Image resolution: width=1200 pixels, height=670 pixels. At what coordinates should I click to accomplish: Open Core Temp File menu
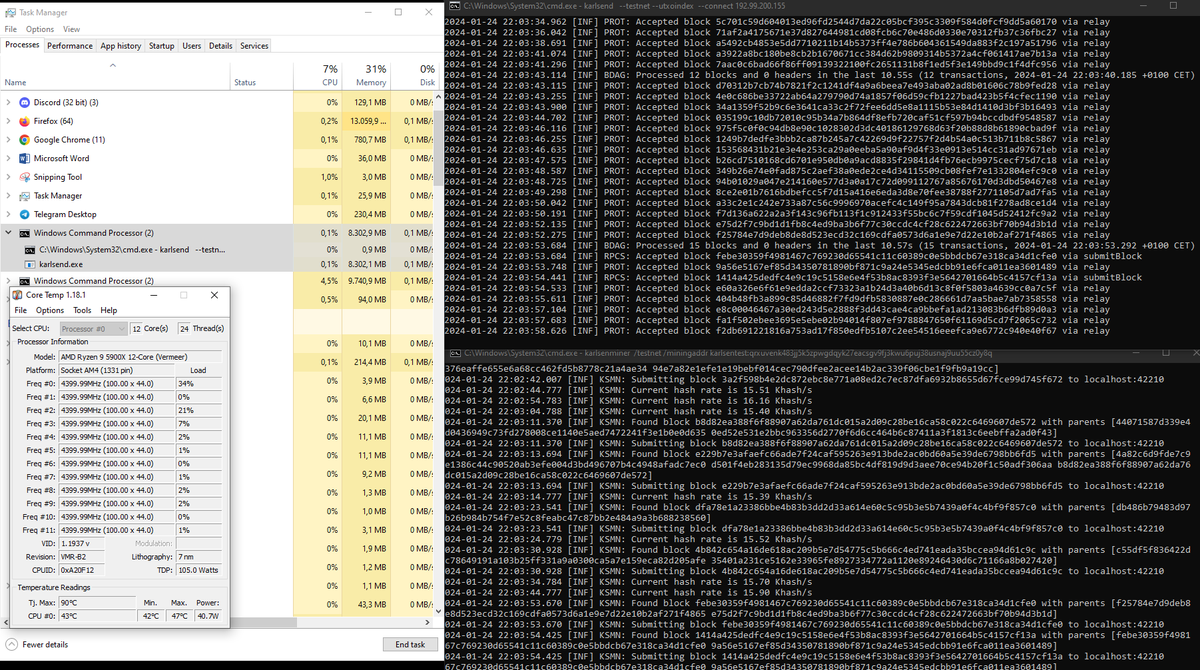pos(21,310)
